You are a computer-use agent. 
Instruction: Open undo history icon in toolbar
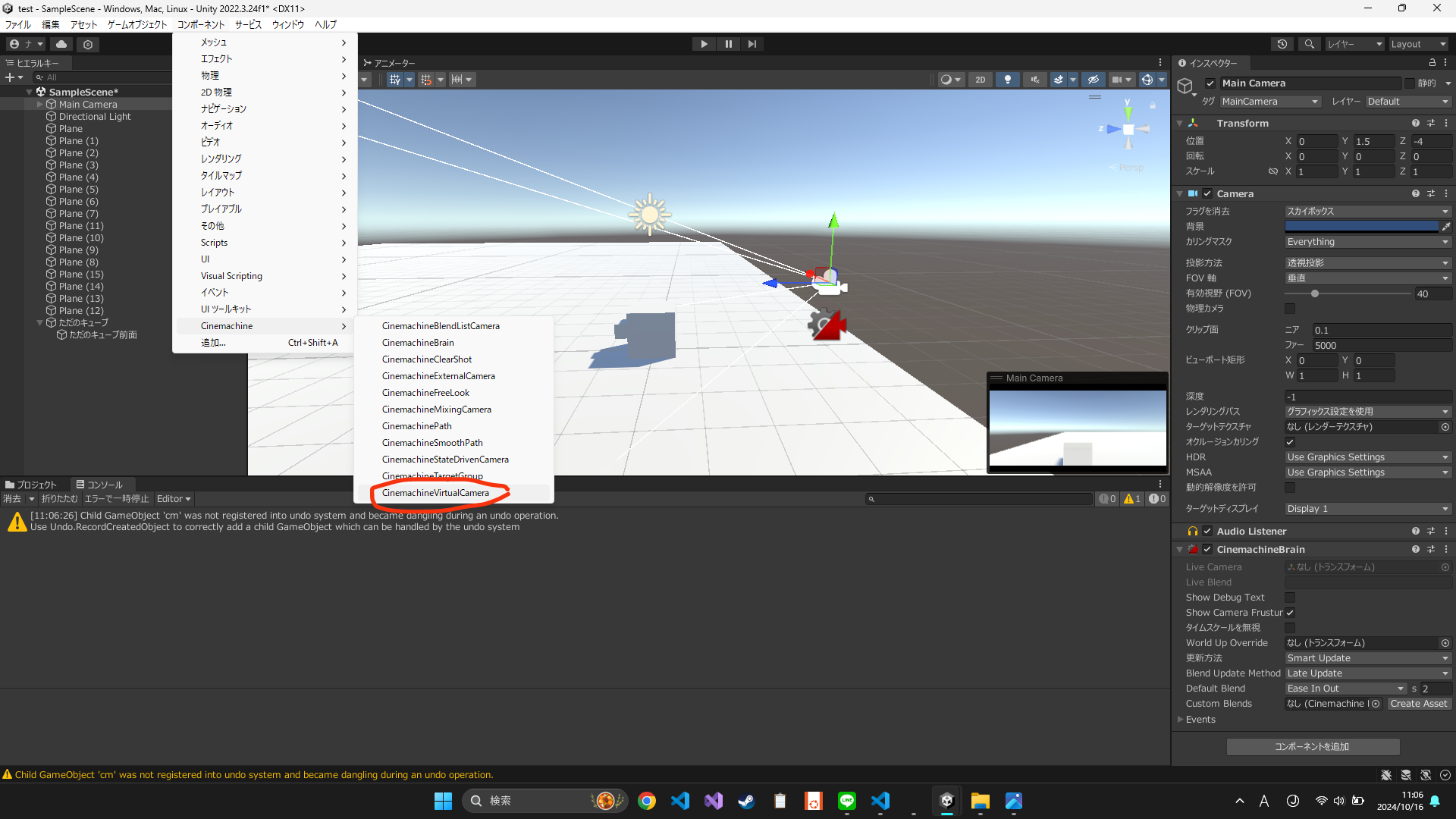[1282, 44]
